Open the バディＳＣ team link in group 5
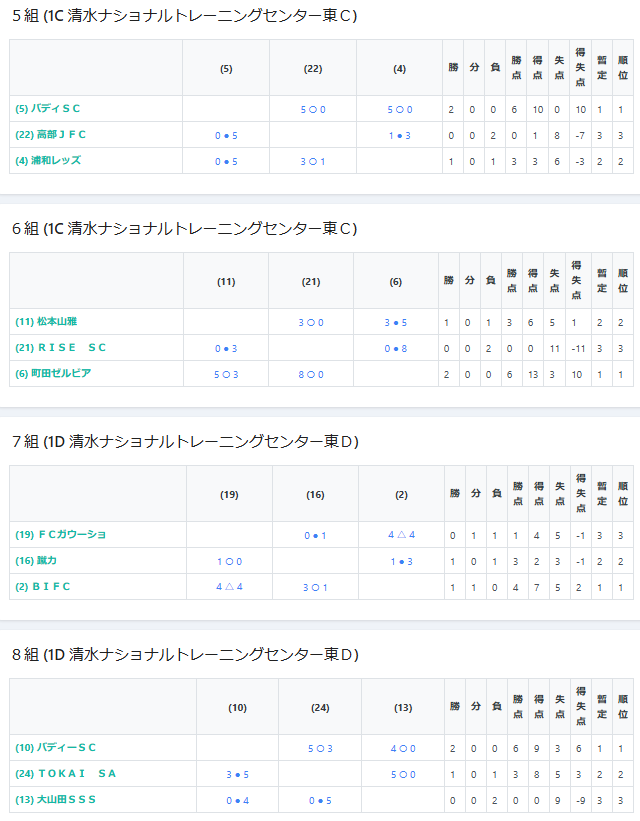 pos(48,109)
